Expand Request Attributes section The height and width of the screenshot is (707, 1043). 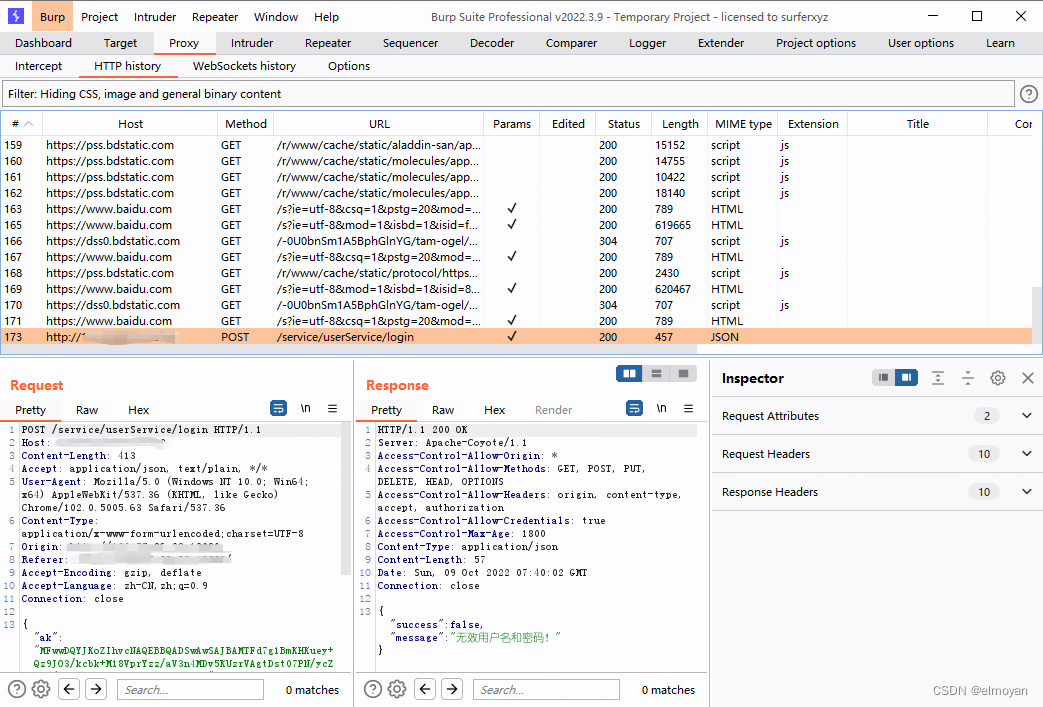pos(1026,416)
